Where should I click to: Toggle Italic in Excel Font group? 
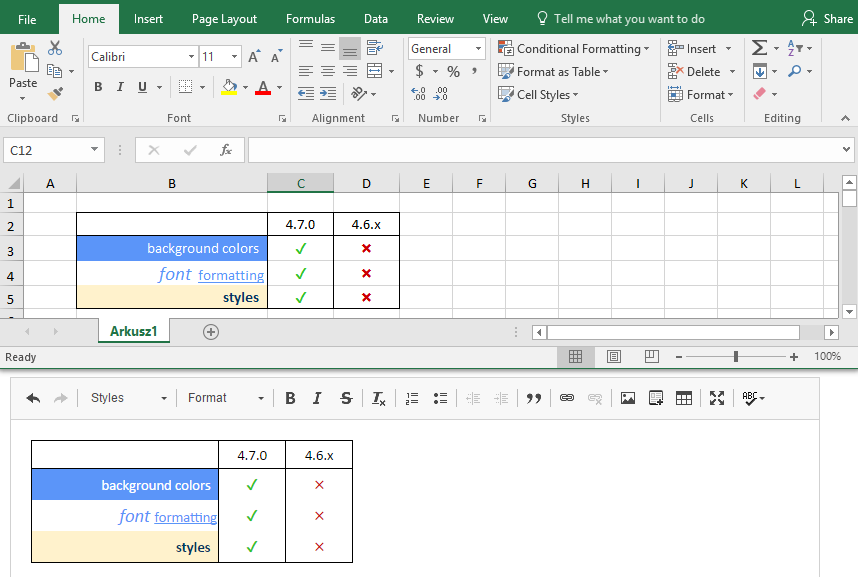(x=120, y=86)
